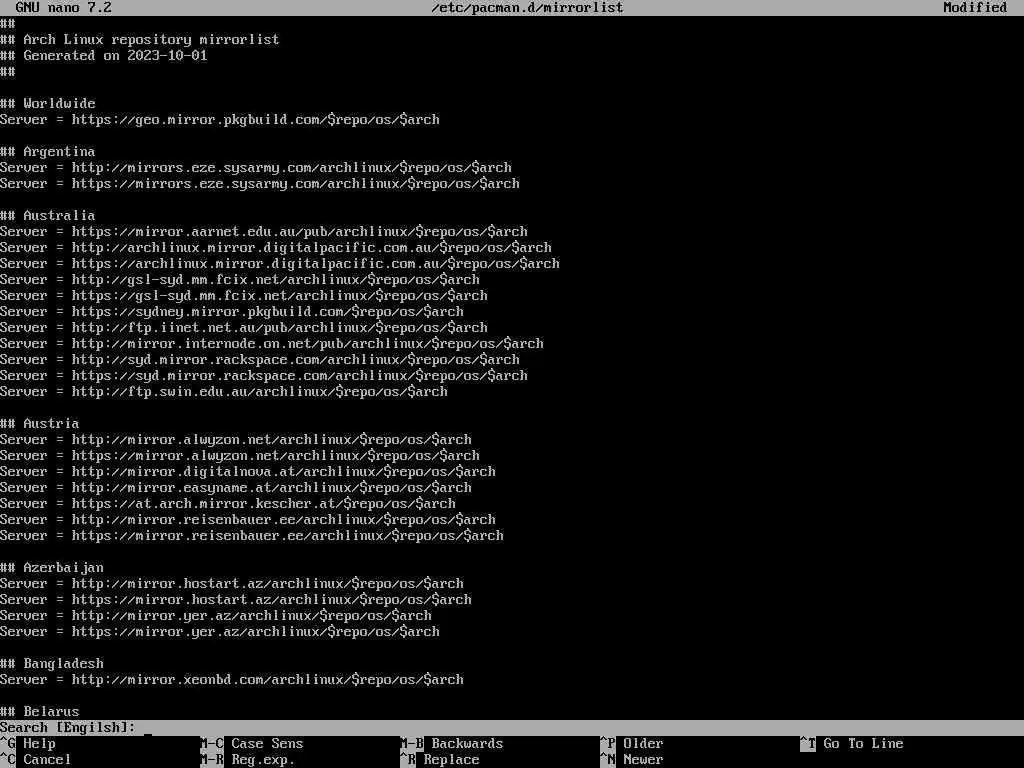Viewport: 1024px width, 768px height.
Task: Click the ^G Help shortcut
Action: [28, 743]
